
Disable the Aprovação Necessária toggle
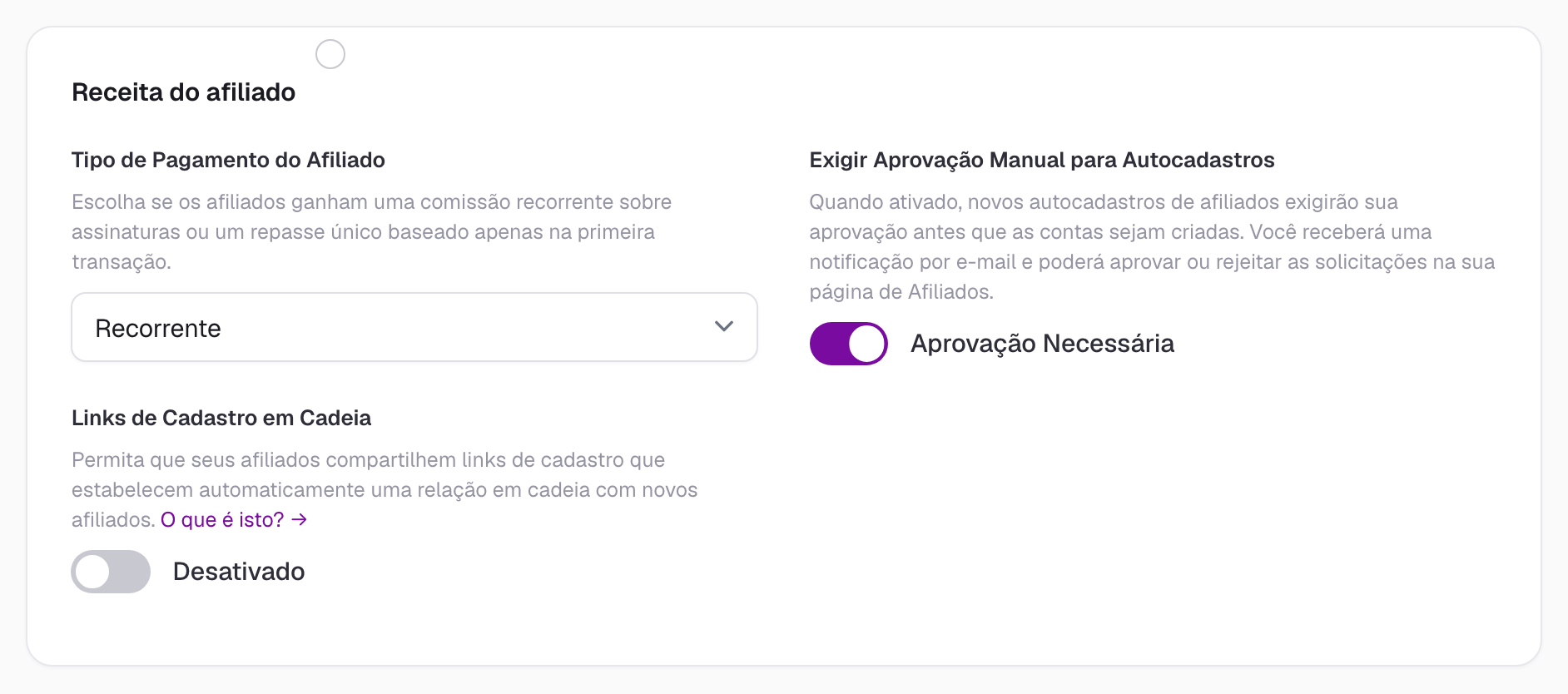point(849,344)
